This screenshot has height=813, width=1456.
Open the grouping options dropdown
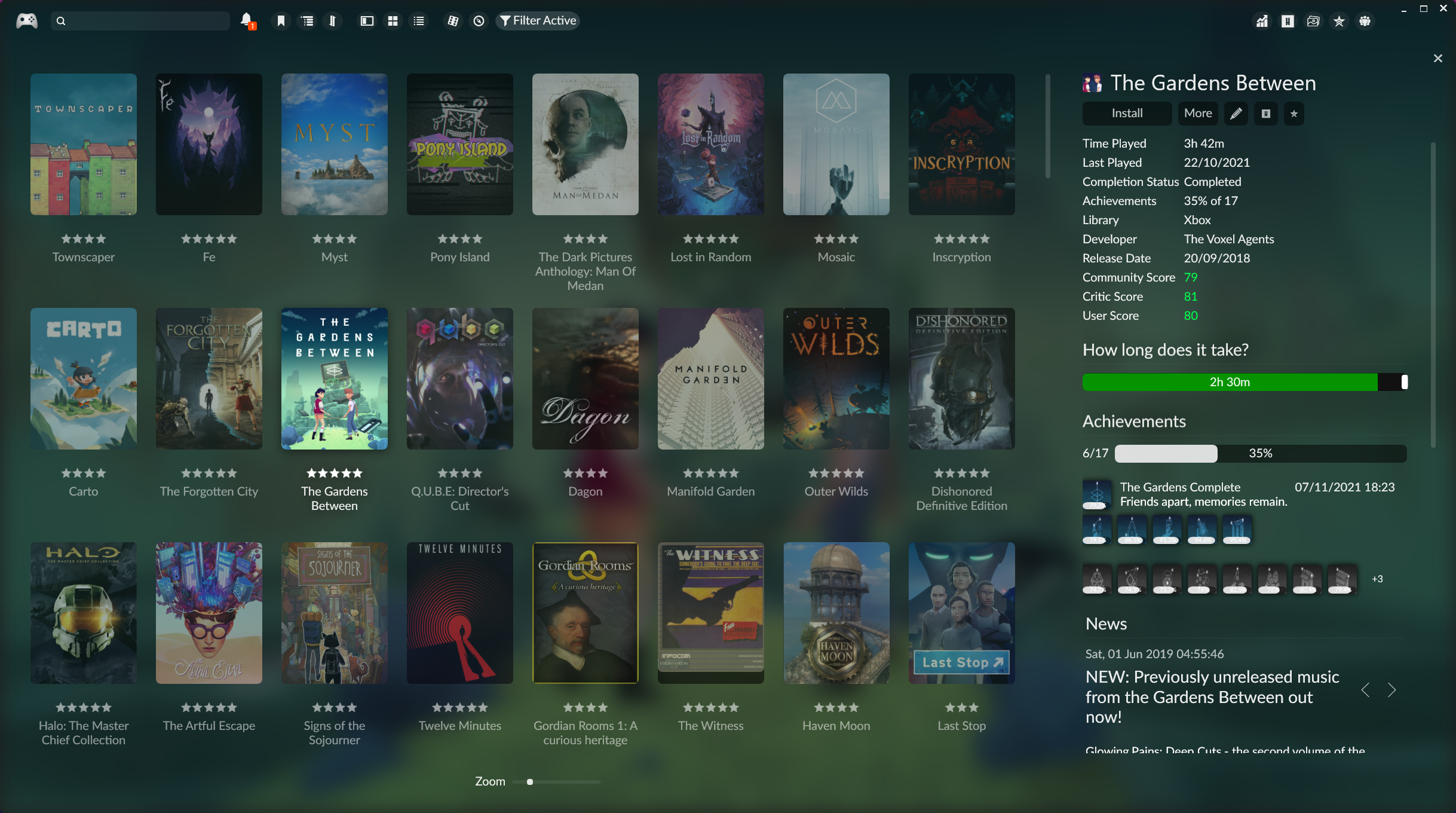pyautogui.click(x=307, y=21)
